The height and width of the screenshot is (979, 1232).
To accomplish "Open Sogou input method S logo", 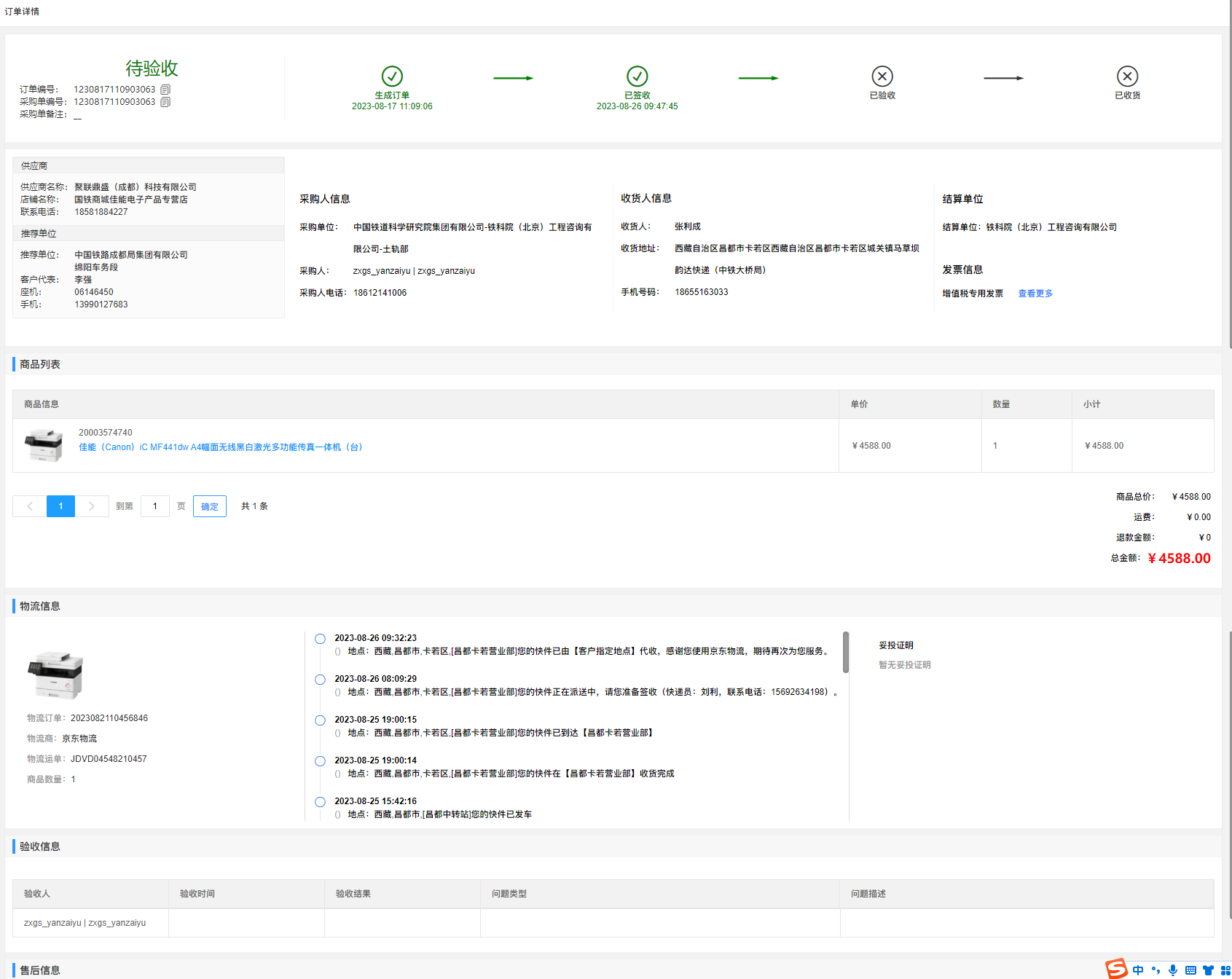I will coord(1116,969).
